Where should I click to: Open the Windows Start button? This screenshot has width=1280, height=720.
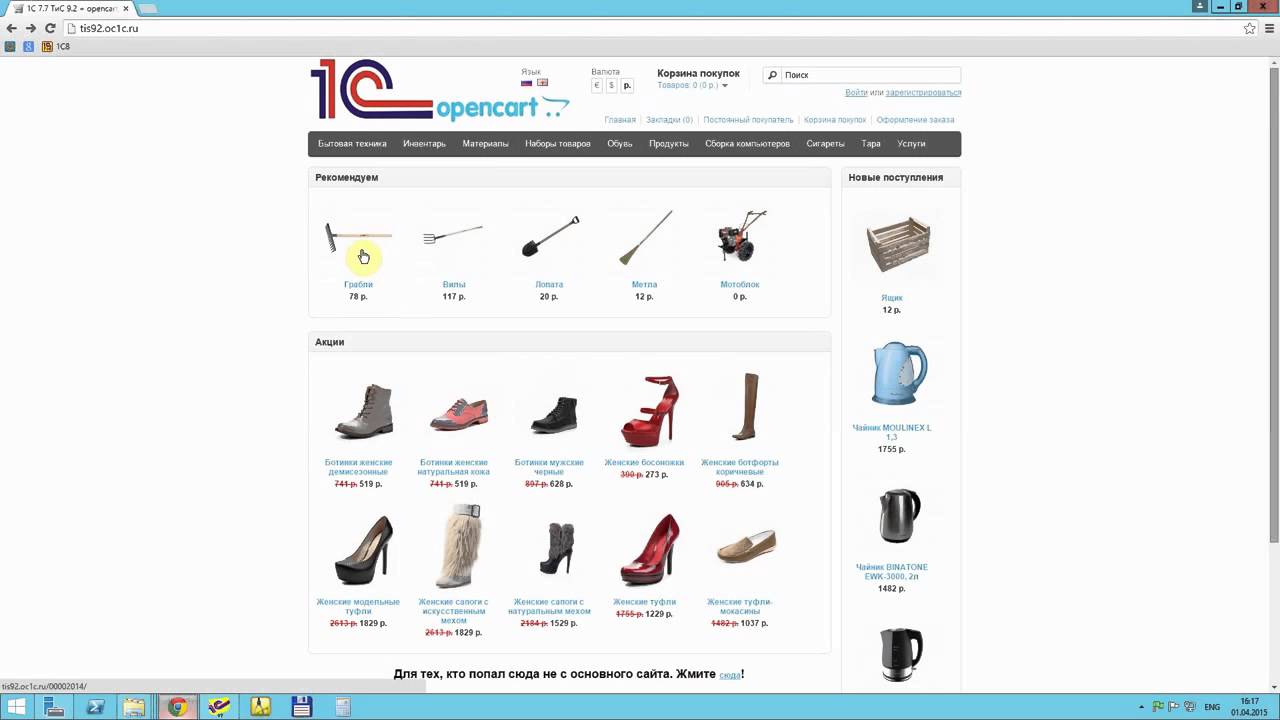click(x=17, y=707)
